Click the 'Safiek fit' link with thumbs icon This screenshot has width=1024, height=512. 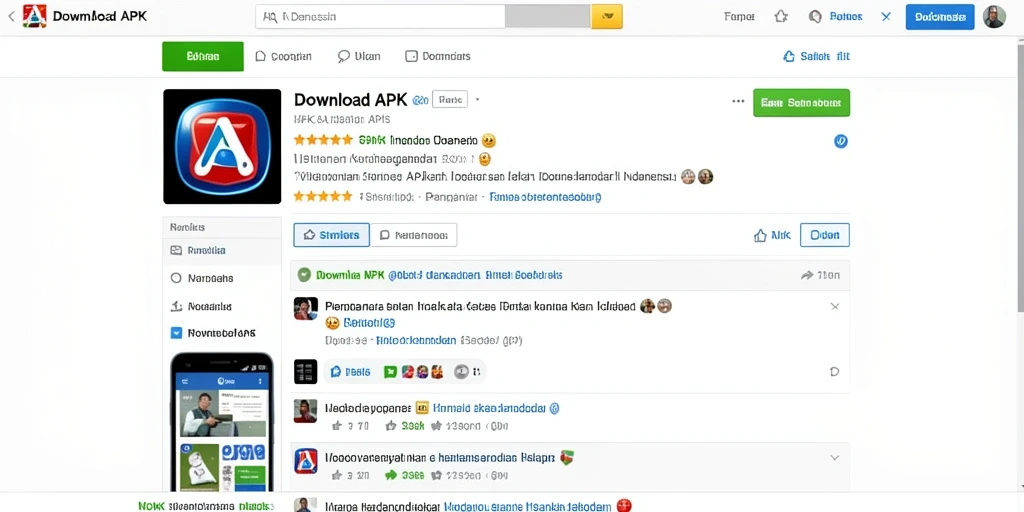[816, 56]
